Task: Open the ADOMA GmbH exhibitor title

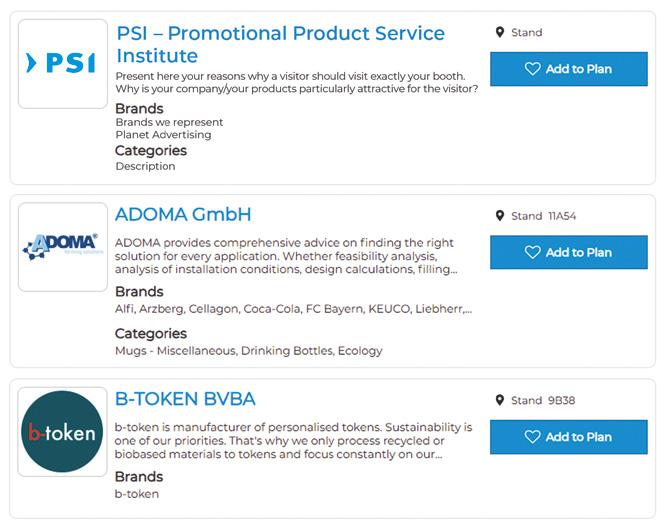Action: tap(183, 215)
